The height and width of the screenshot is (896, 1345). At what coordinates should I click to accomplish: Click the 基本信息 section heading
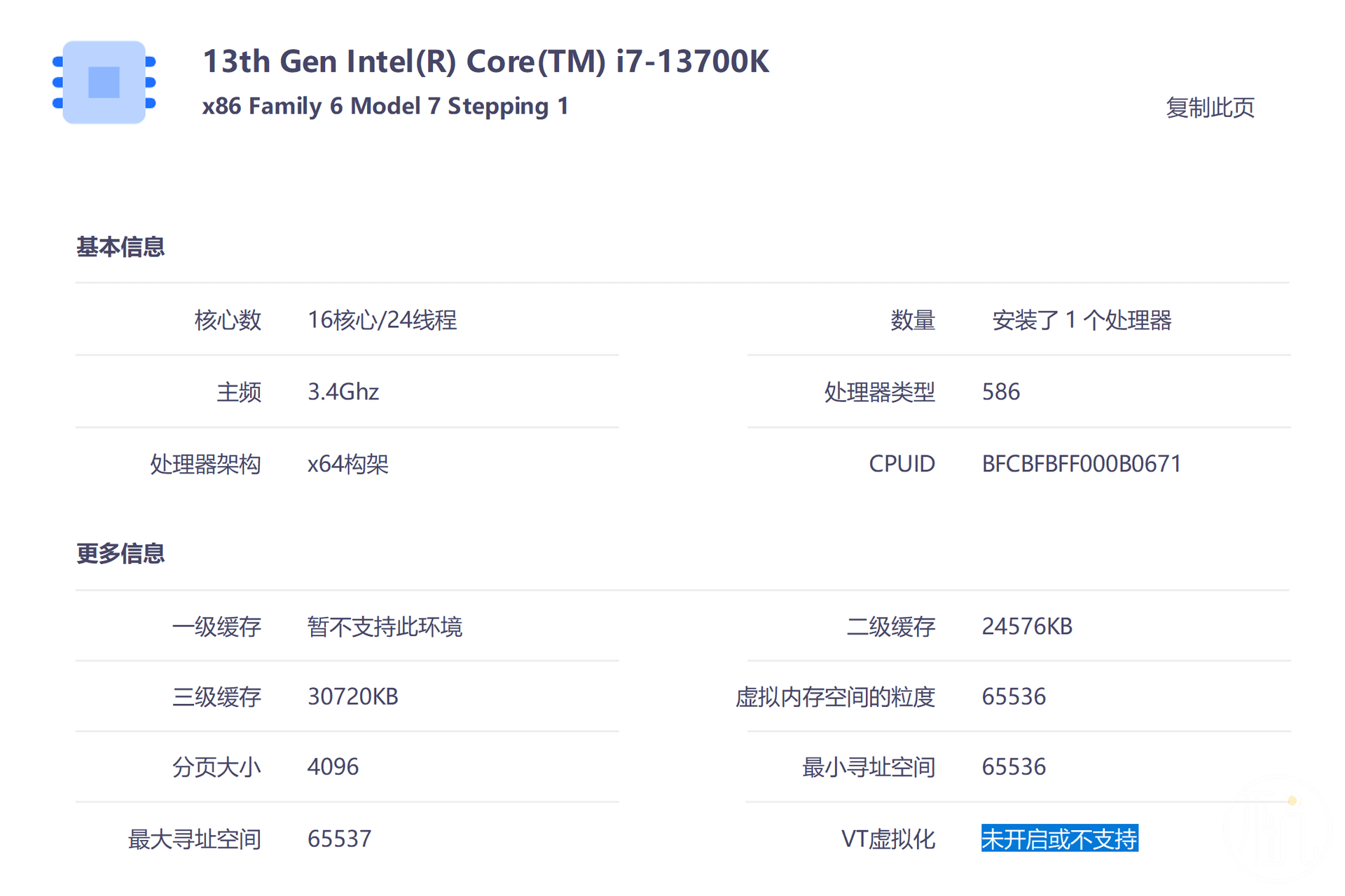click(120, 247)
